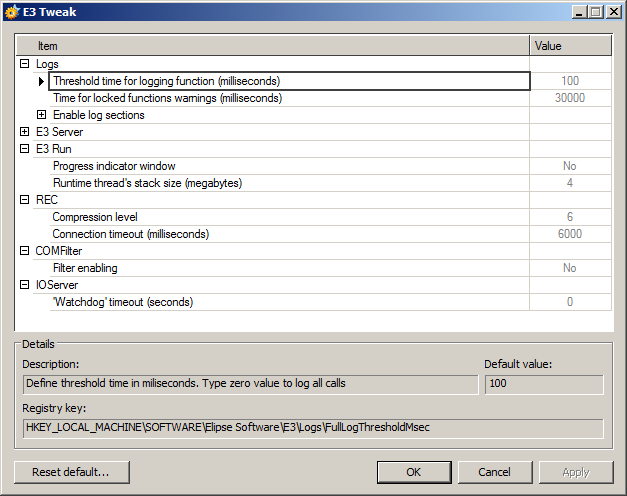Collapse the Logs section
The width and height of the screenshot is (627, 496).
[x=25, y=64]
